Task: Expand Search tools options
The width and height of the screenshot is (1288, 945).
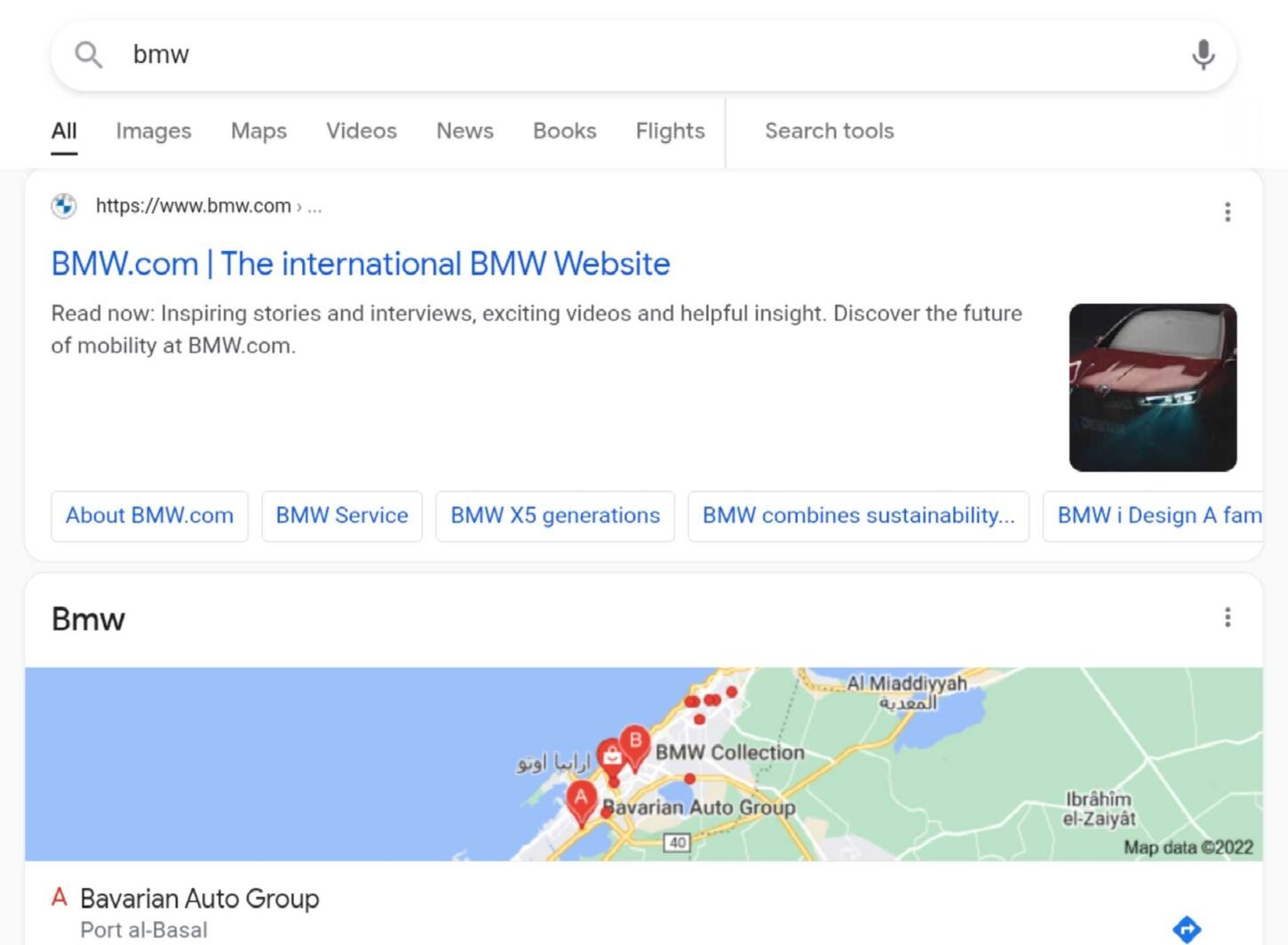Action: [829, 131]
